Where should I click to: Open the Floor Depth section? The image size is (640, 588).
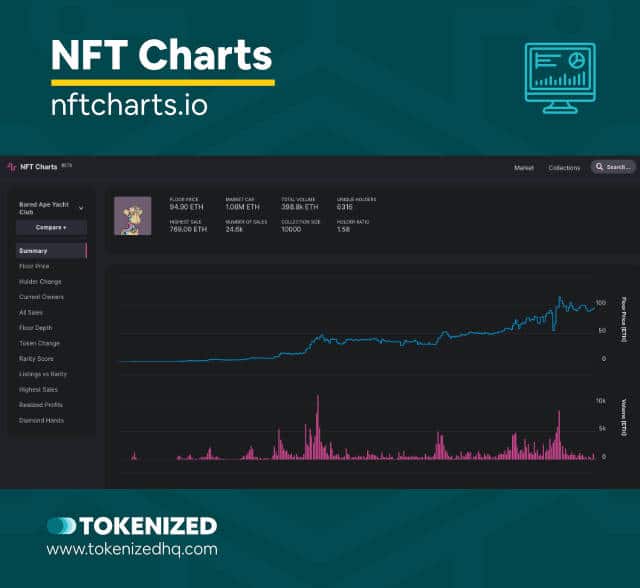tap(36, 328)
